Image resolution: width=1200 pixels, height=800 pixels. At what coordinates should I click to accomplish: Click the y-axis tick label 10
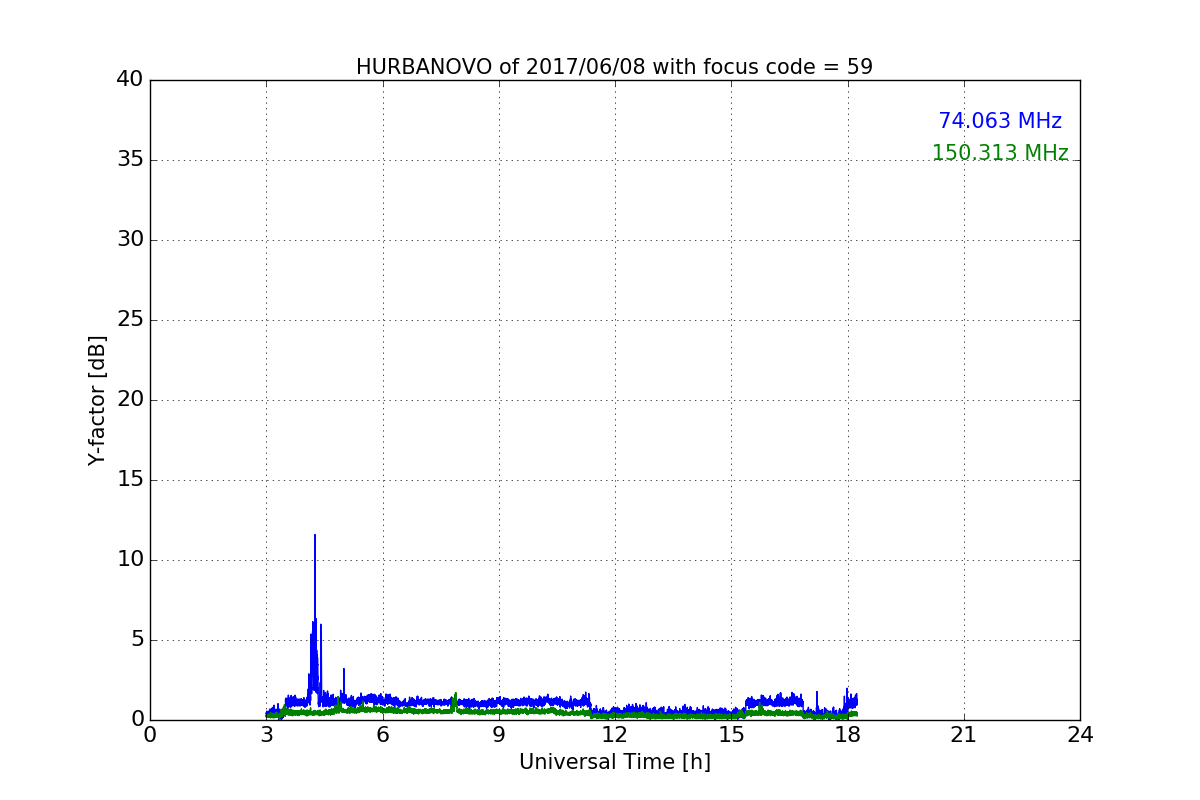pyautogui.click(x=130, y=560)
